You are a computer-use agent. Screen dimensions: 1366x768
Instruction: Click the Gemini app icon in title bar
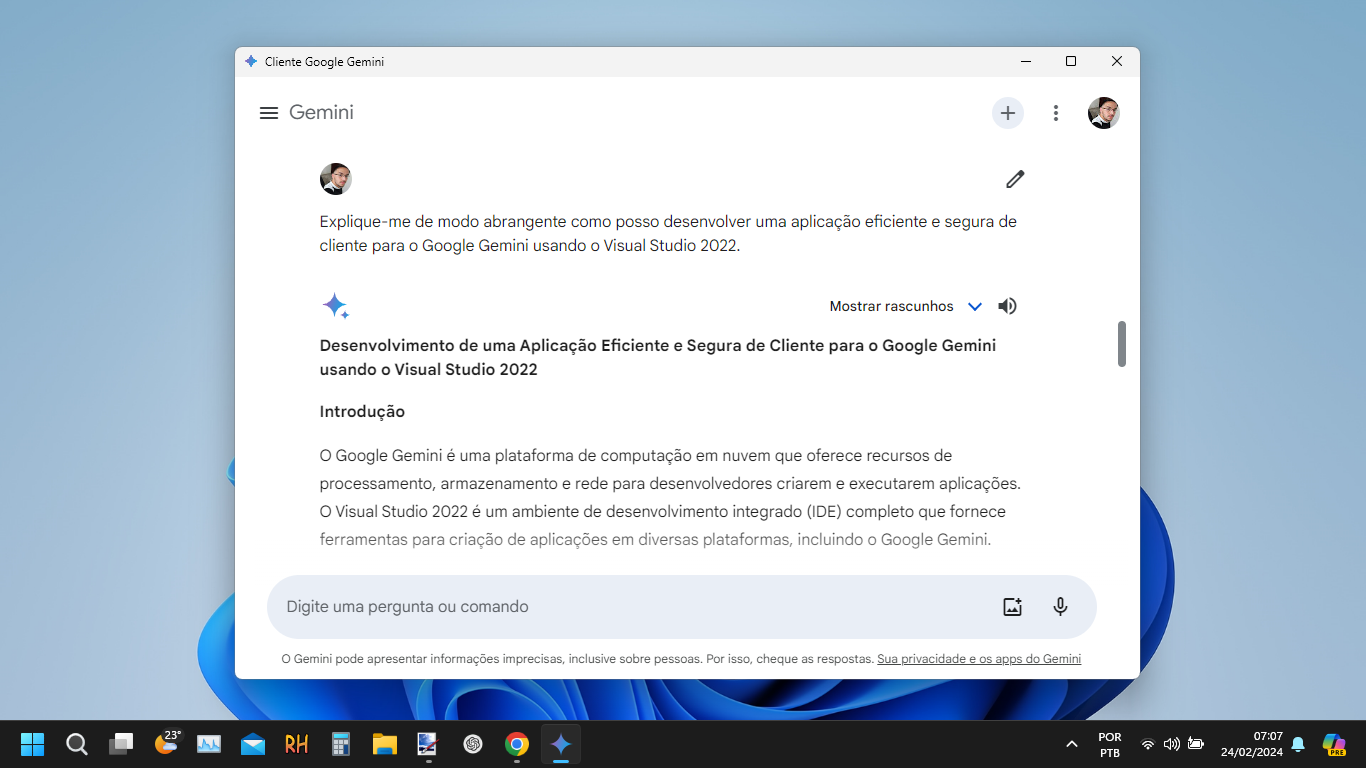[251, 61]
